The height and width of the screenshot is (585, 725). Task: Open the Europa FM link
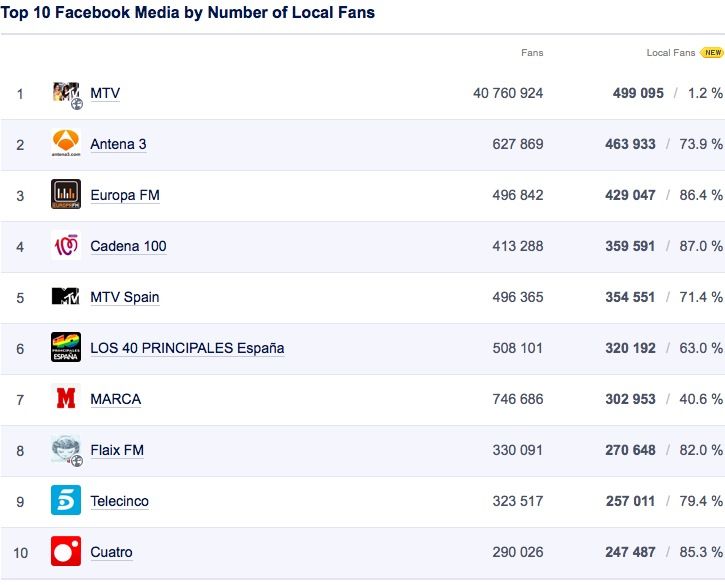click(x=125, y=195)
